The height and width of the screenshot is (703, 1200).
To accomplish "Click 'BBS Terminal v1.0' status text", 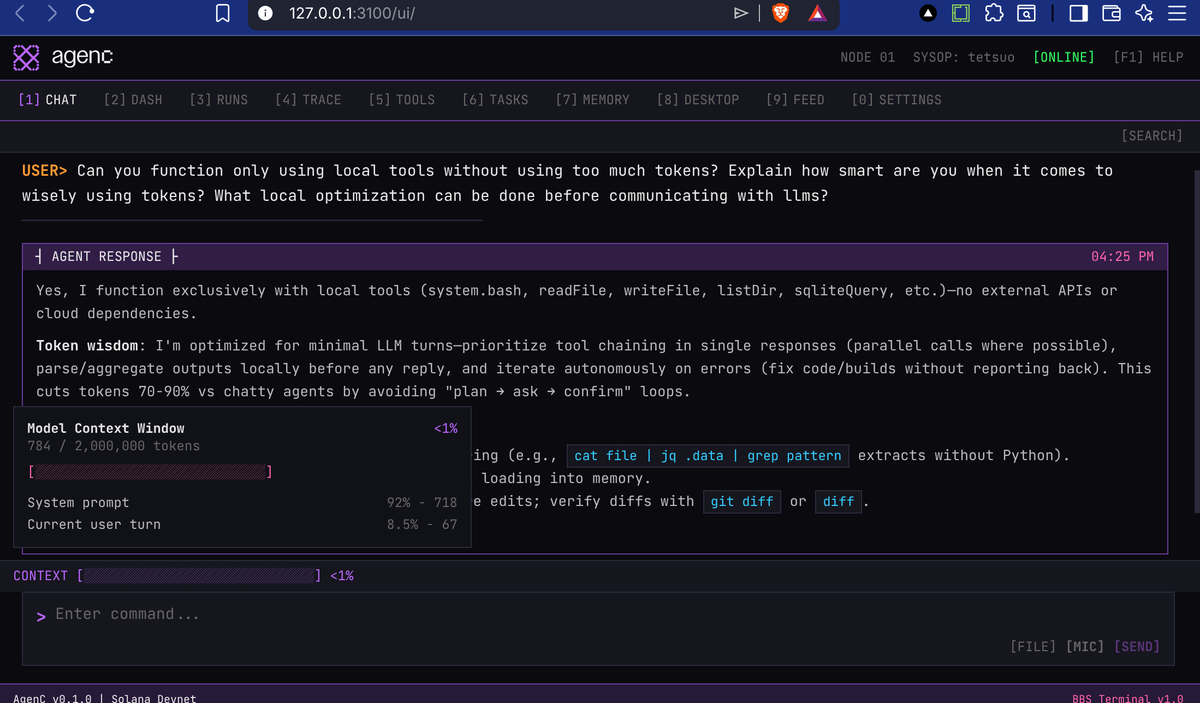I will pyautogui.click(x=1127, y=697).
